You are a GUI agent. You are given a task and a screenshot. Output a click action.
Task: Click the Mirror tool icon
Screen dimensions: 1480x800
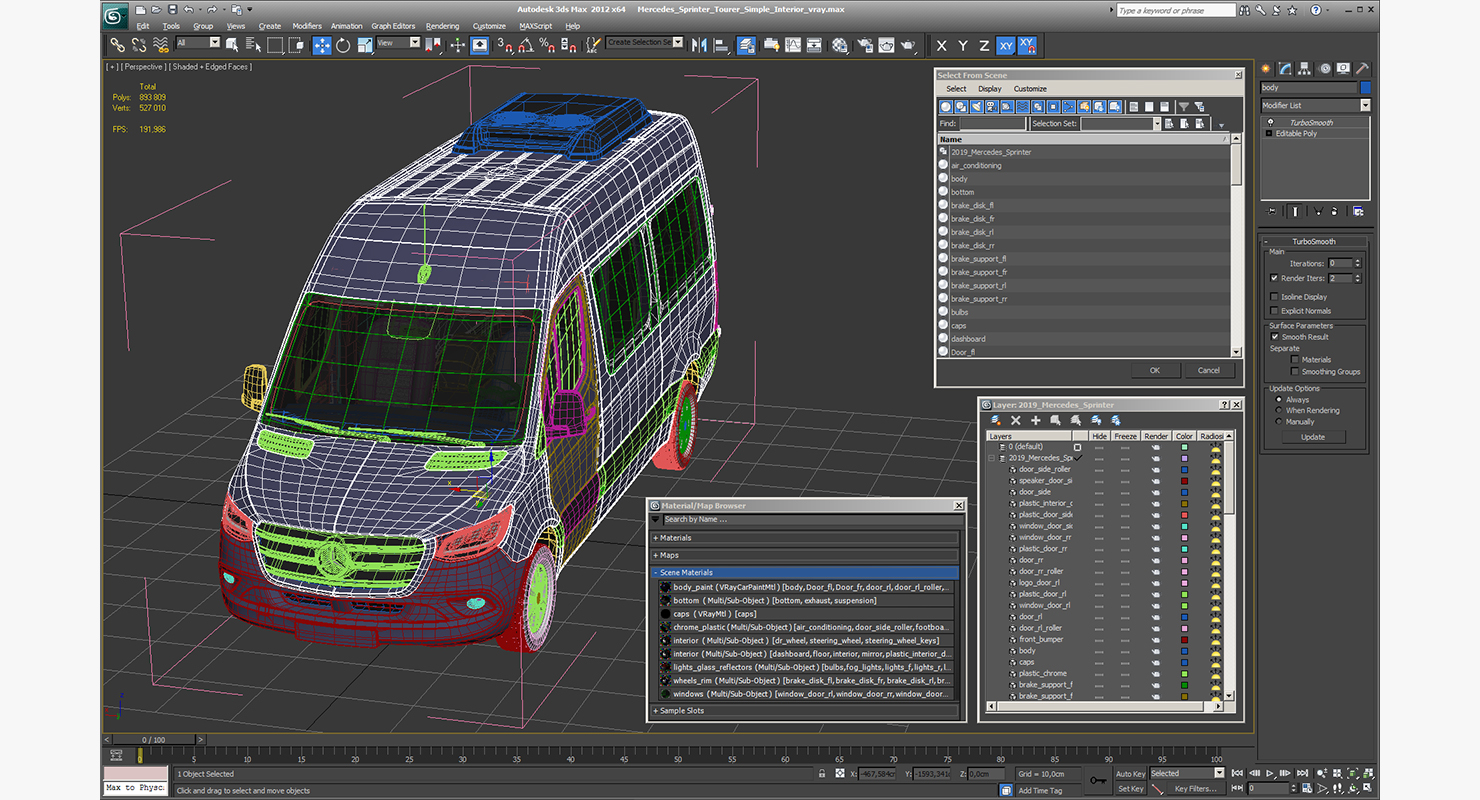click(x=699, y=45)
